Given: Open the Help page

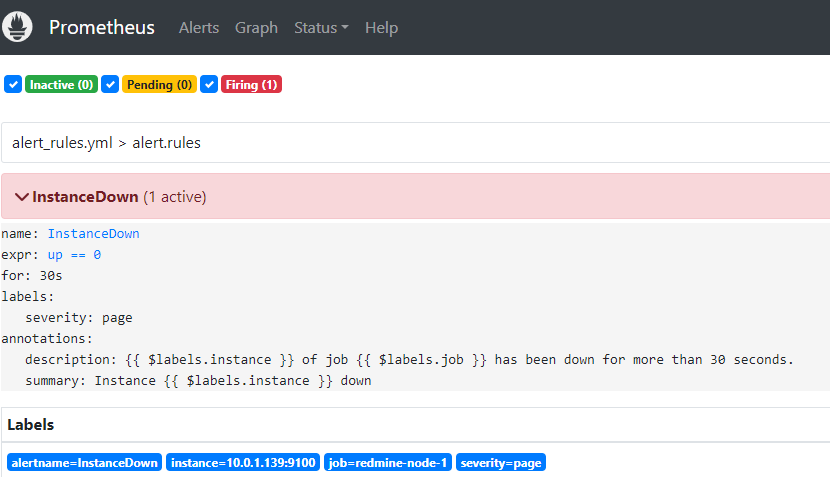Looking at the screenshot, I should [381, 28].
